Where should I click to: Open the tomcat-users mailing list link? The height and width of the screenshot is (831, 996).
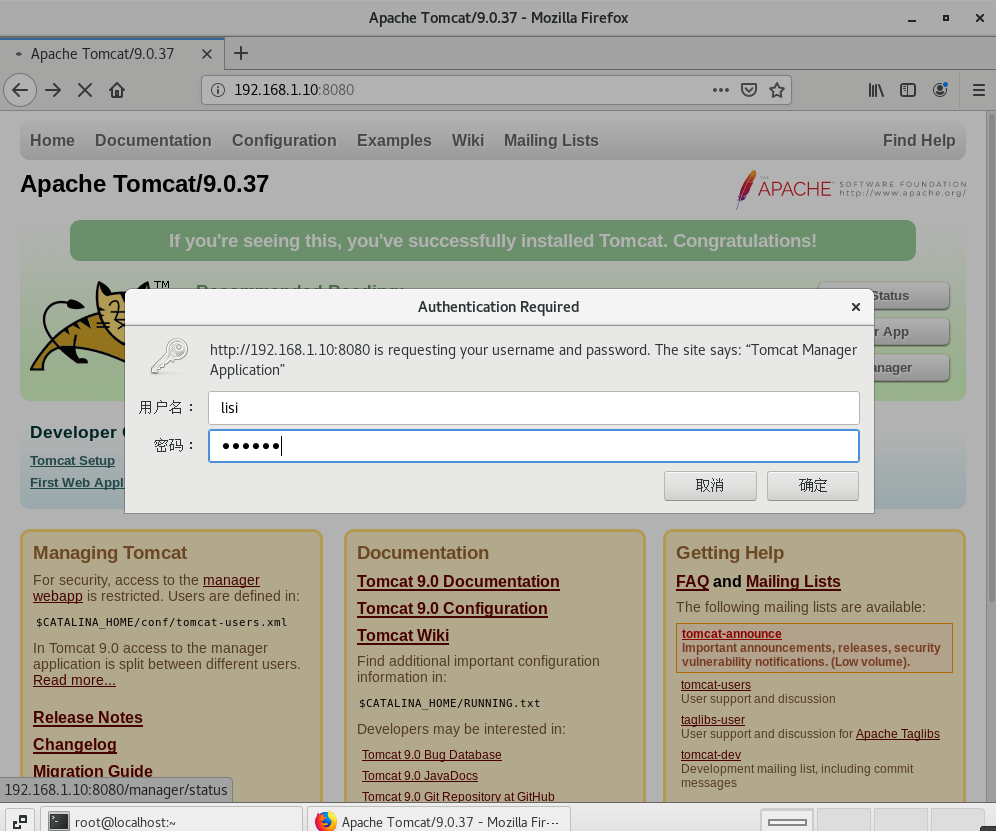[715, 685]
